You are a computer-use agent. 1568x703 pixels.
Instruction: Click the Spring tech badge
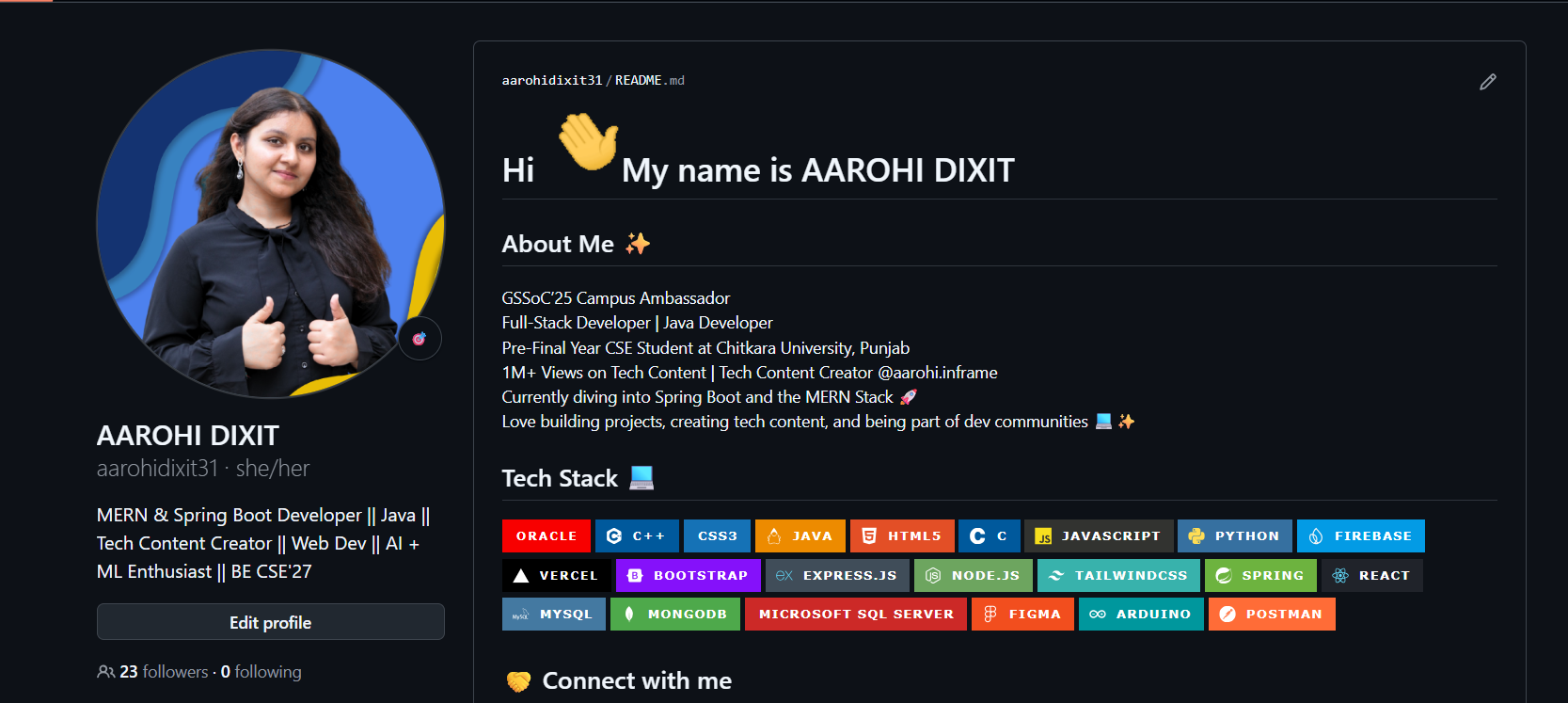(1260, 575)
